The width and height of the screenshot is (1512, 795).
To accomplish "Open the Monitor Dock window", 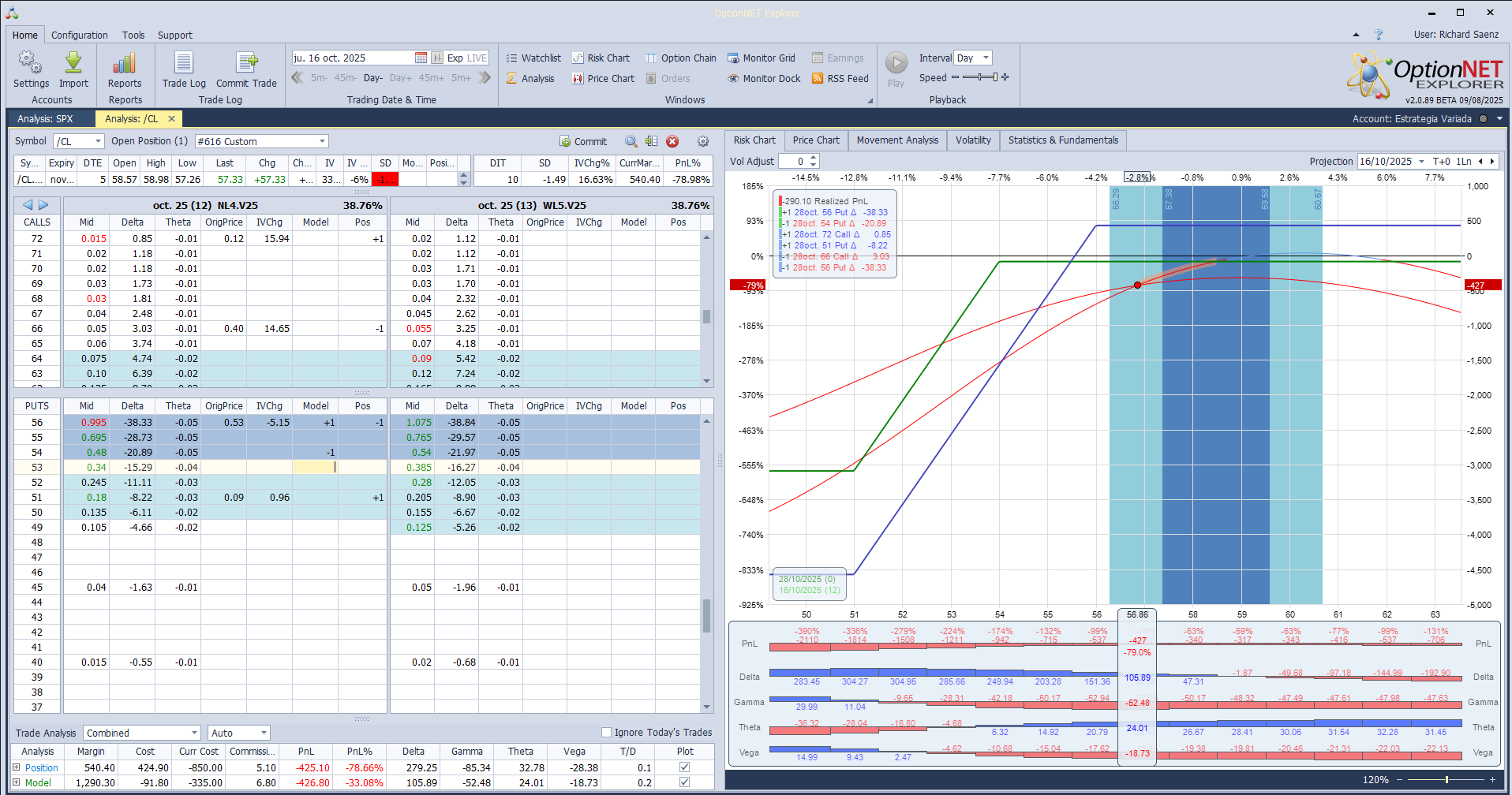I will [x=764, y=78].
